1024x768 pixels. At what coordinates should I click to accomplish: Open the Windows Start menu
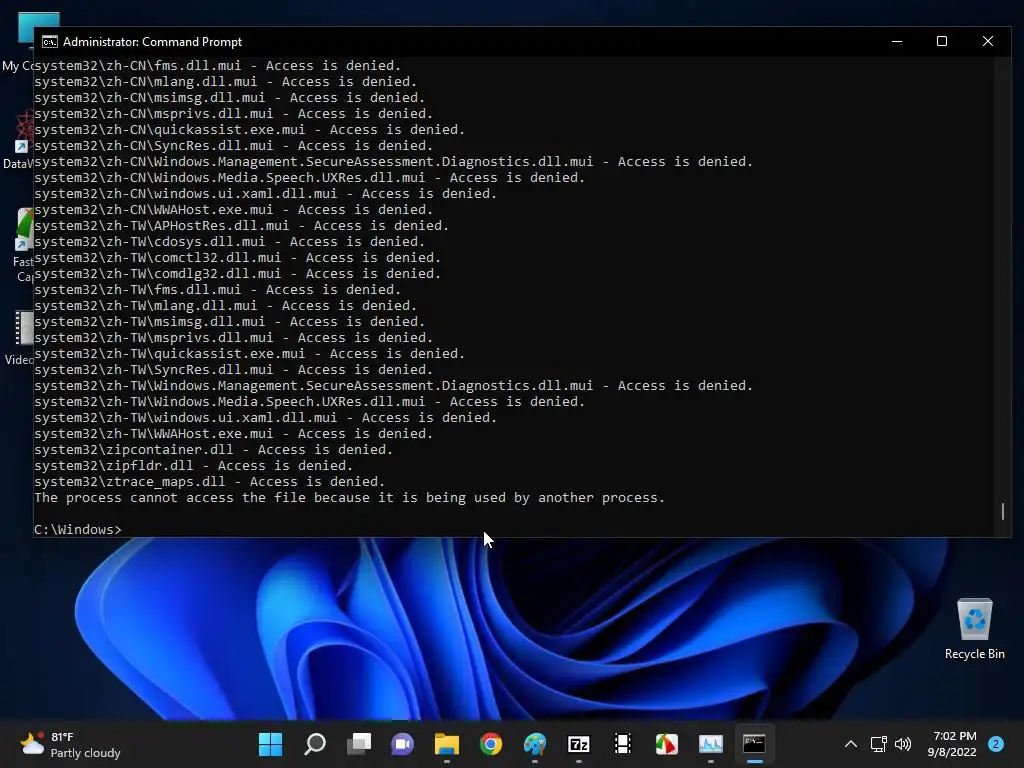click(270, 744)
